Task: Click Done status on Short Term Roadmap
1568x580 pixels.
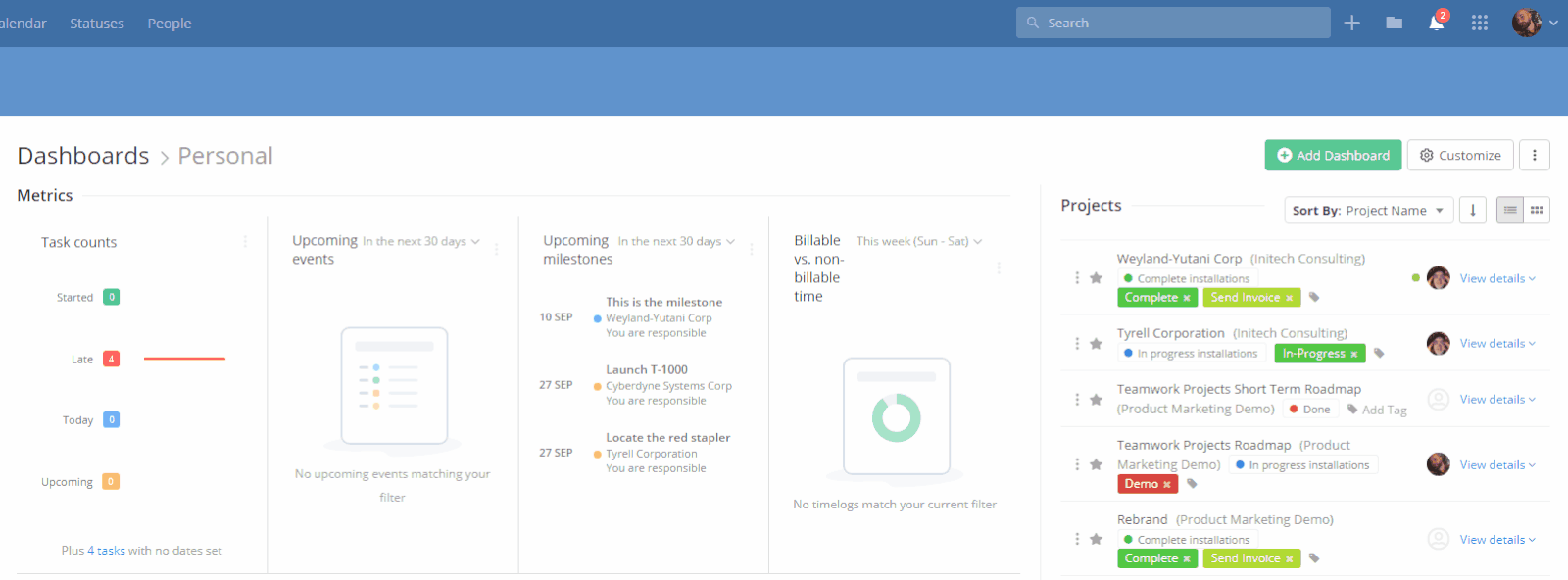Action: [1309, 409]
